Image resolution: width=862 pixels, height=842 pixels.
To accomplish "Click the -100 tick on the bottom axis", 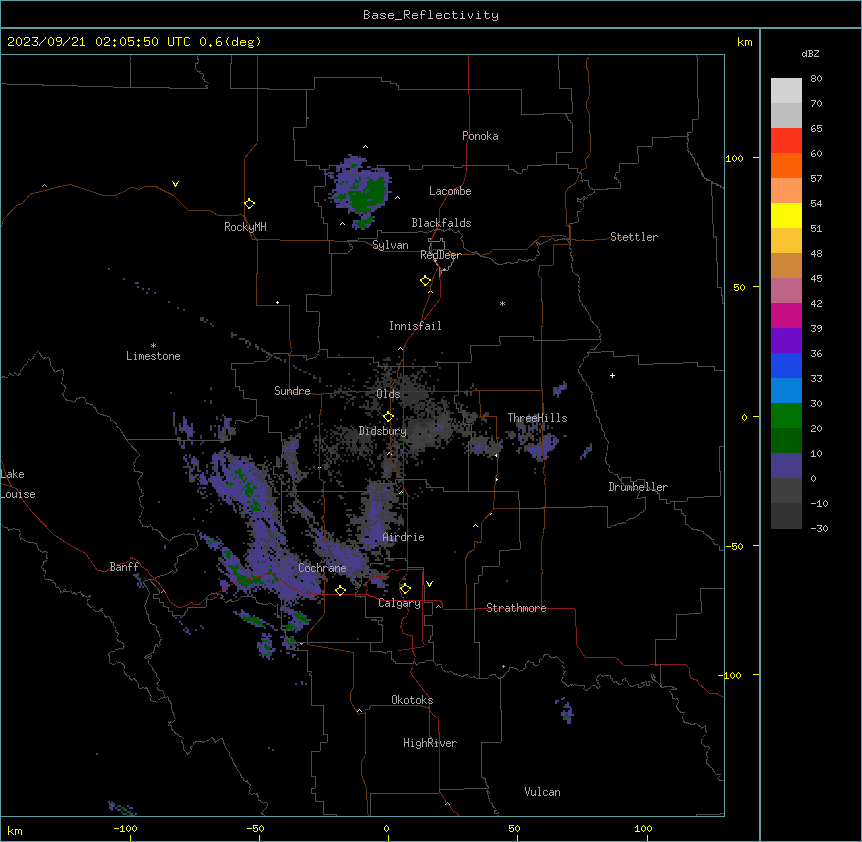I will coord(125,828).
